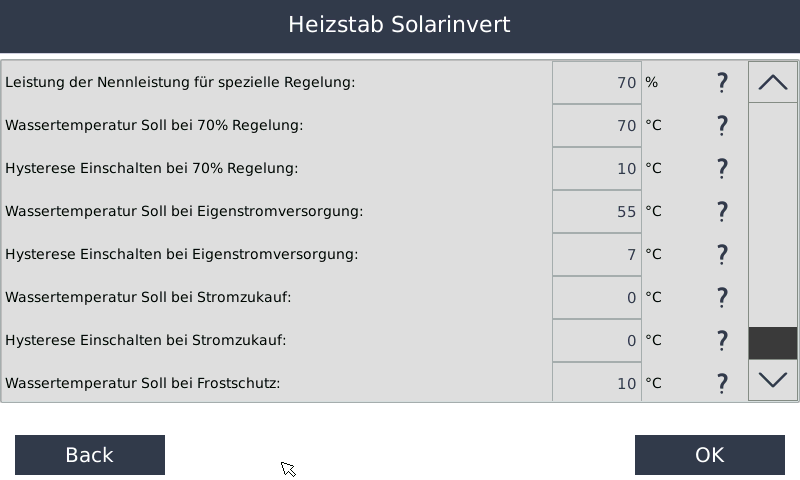Show help for Wassertemperatur Soll bei Stromzukauf
This screenshot has width=800, height=480.
pos(722,297)
